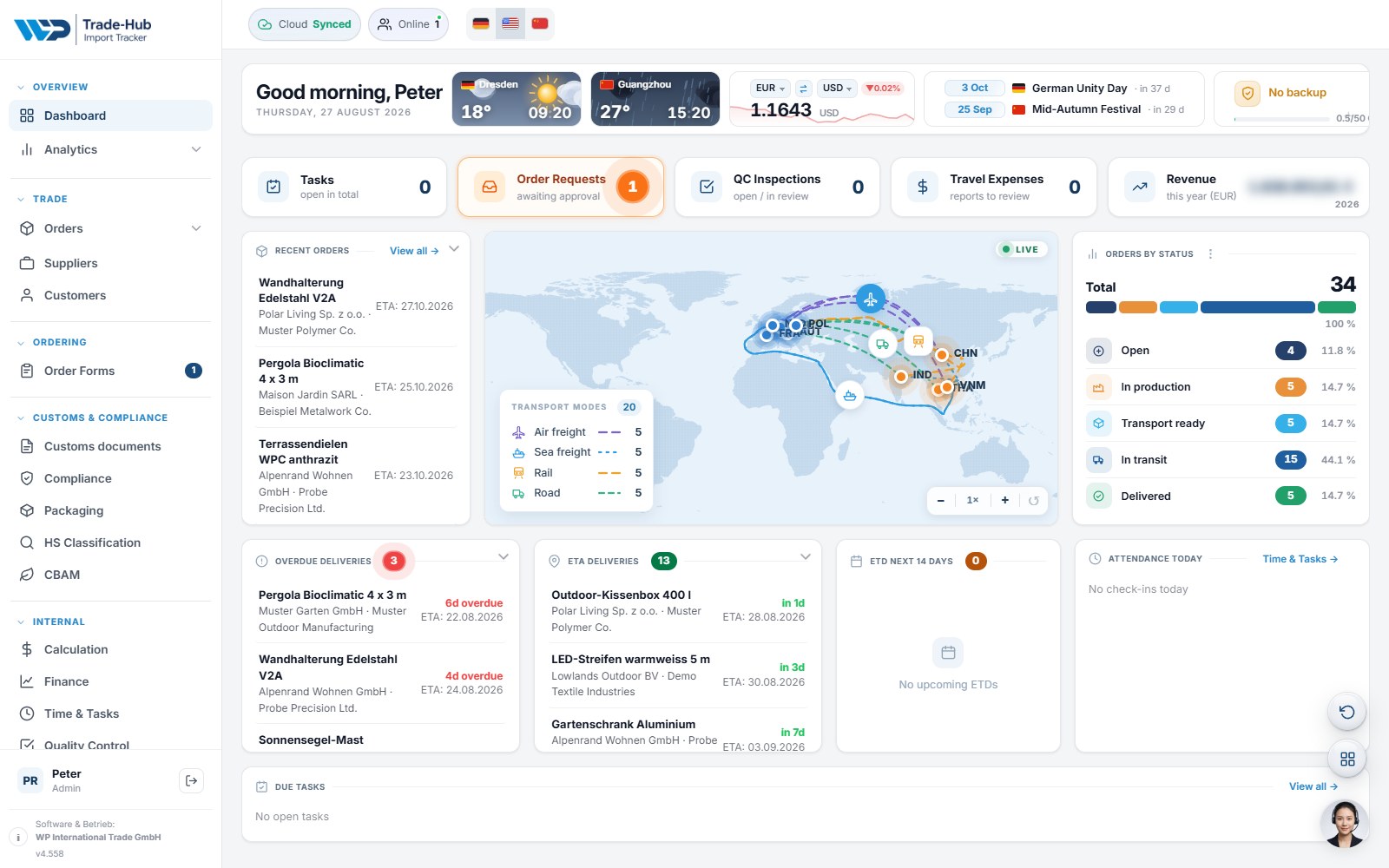Collapse the Overdue Deliveries panel

[504, 556]
